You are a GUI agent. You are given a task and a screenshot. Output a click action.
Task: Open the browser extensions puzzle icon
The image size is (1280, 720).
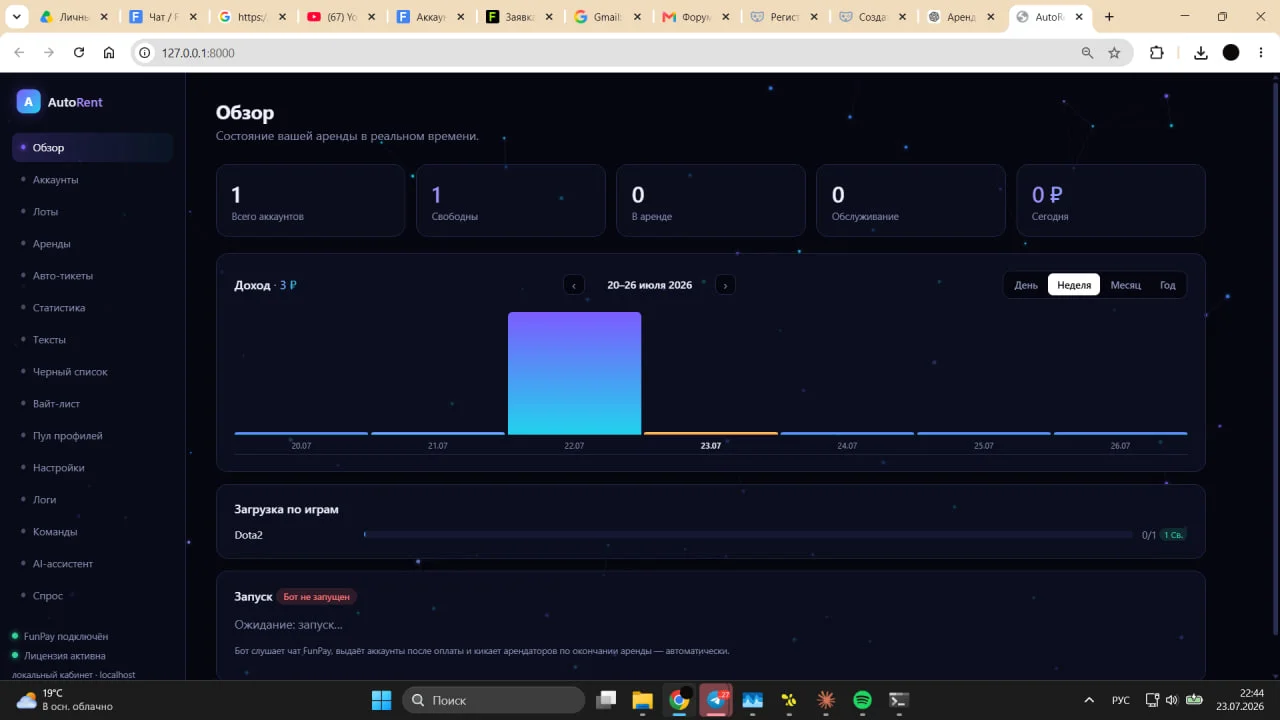pos(1157,53)
